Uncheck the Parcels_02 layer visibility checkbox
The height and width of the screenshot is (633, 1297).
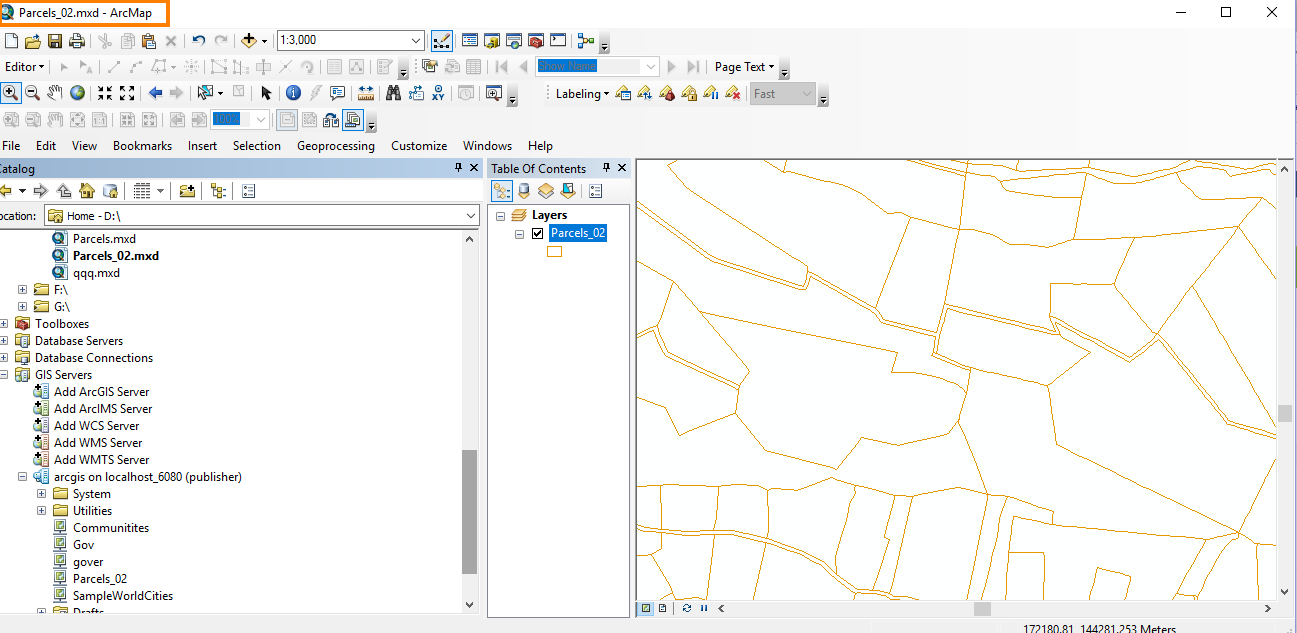(x=538, y=233)
